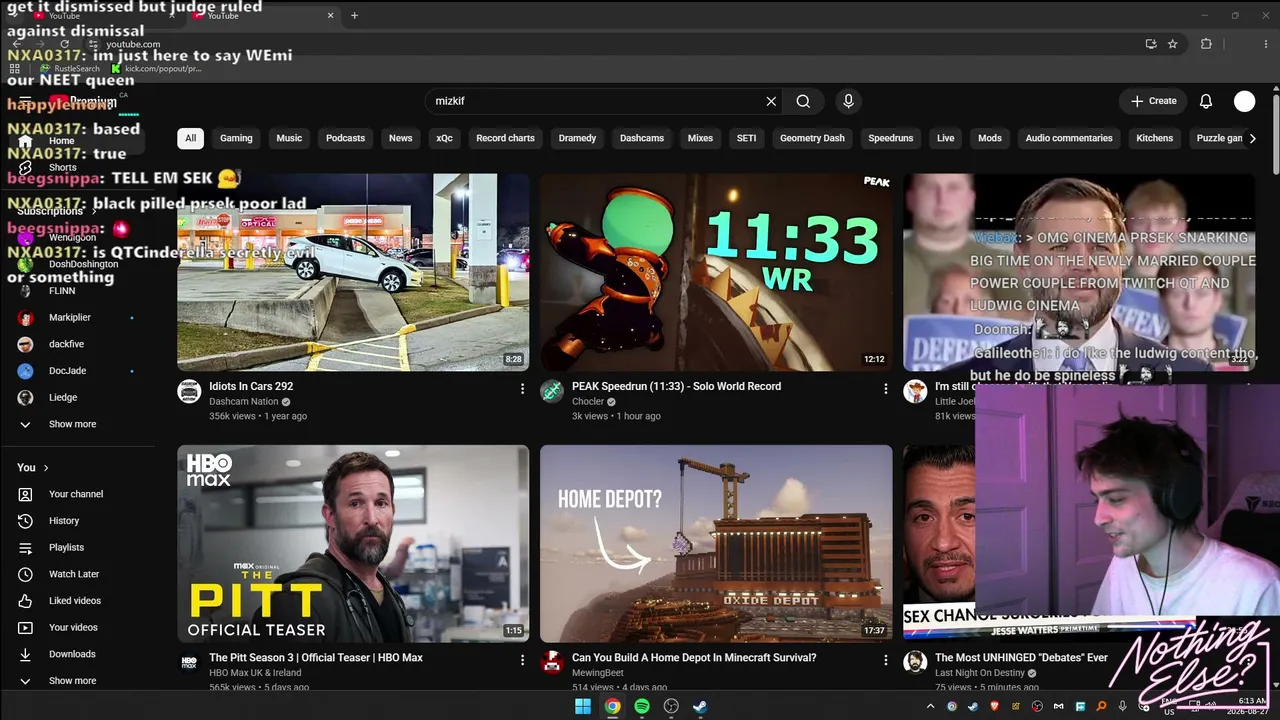Select the Dashcams filter chip
1280x720 pixels.
[642, 138]
